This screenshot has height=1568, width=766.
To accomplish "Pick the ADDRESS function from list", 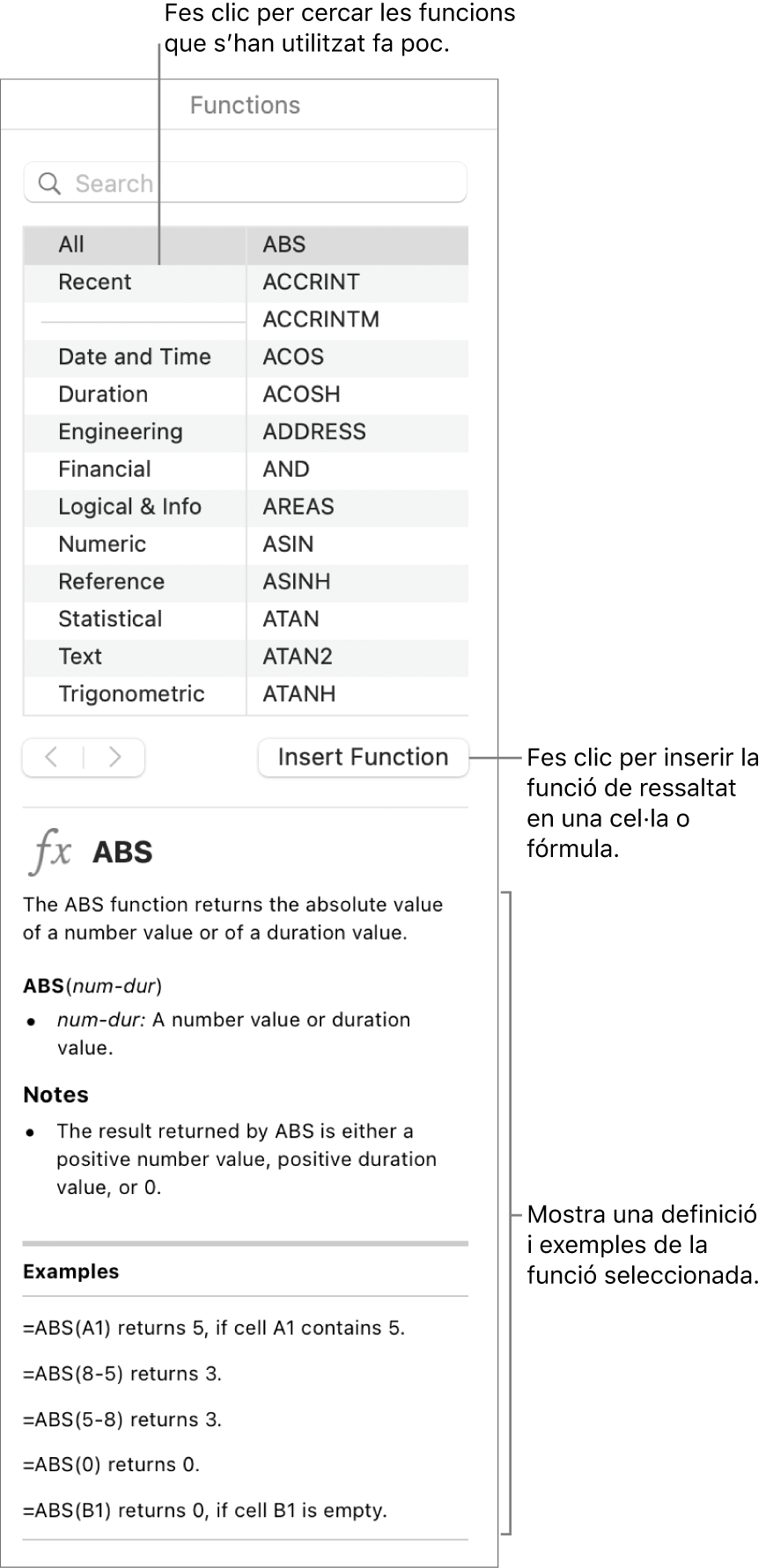I will [x=313, y=432].
